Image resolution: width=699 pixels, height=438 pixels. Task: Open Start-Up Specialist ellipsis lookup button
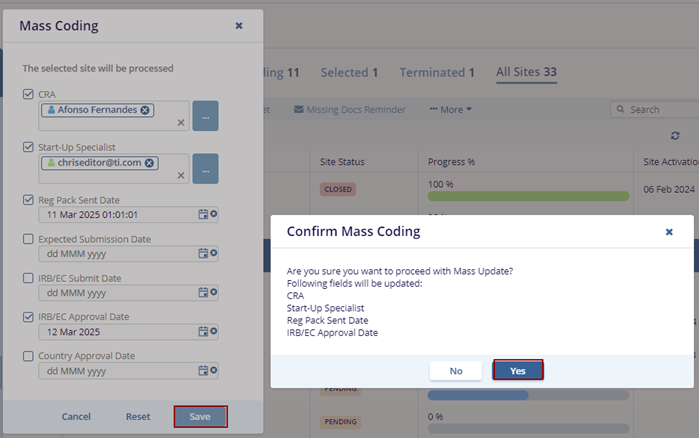point(205,169)
